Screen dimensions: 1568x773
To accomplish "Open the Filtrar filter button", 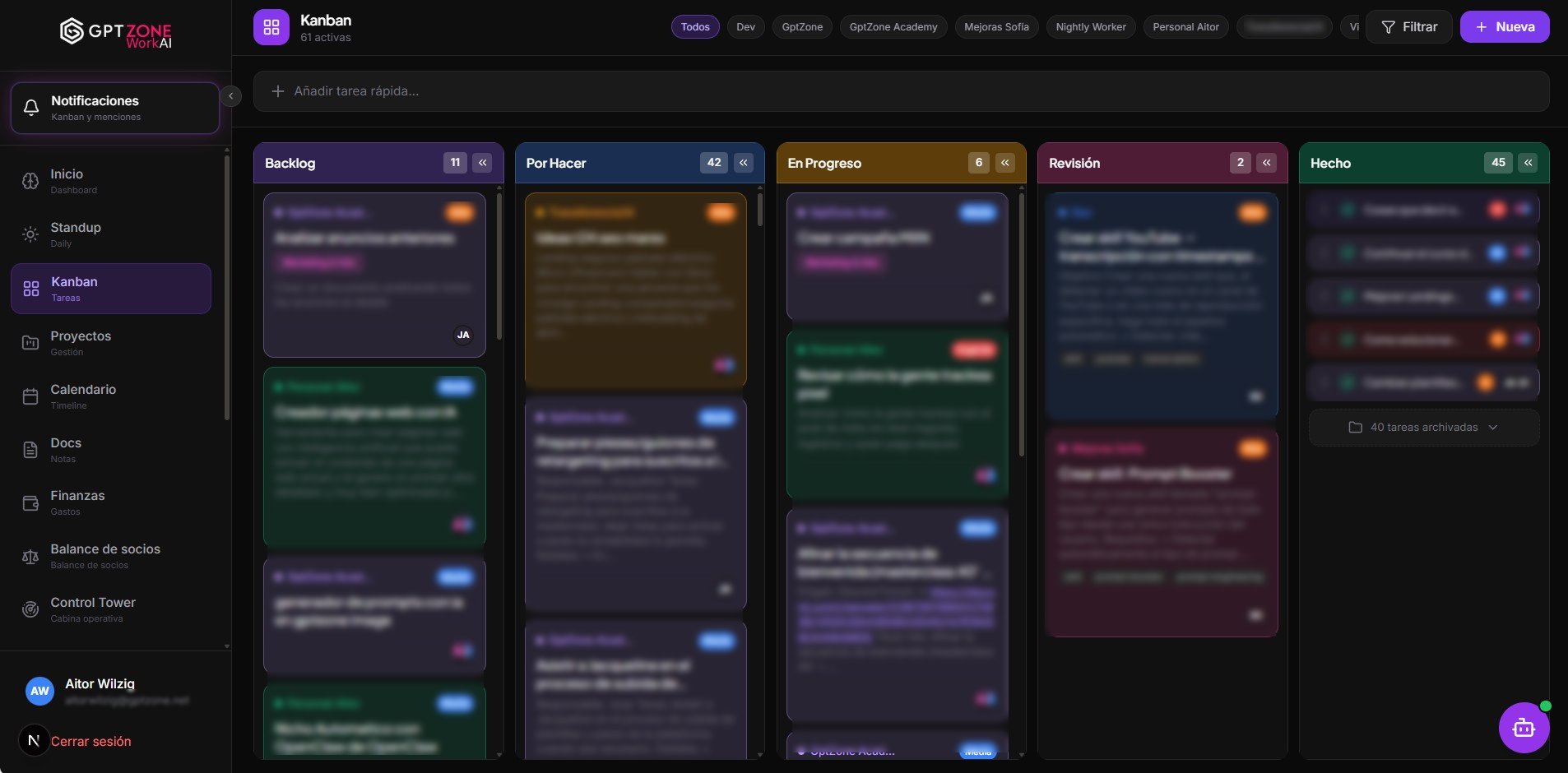I will (x=1409, y=27).
